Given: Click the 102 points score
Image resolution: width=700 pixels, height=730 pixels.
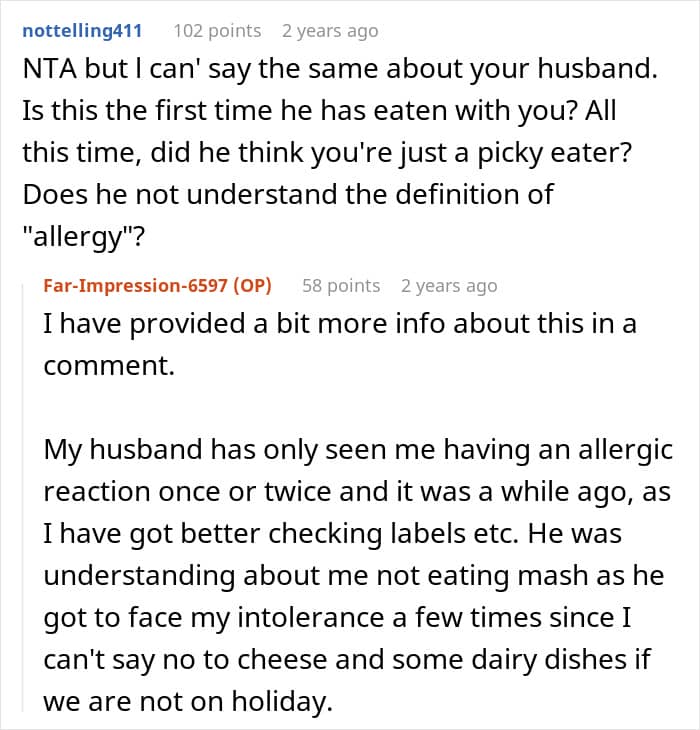Looking at the screenshot, I should [x=217, y=31].
